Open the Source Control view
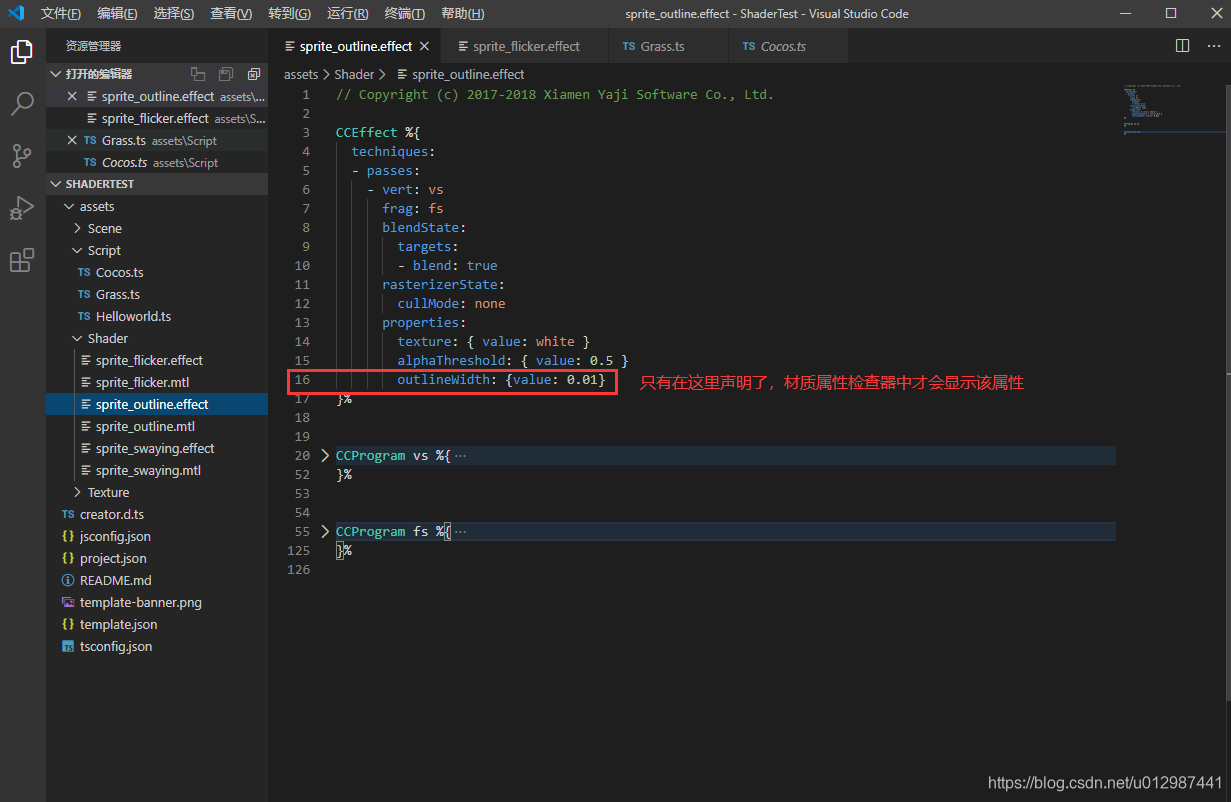The width and height of the screenshot is (1231, 802). click(22, 156)
